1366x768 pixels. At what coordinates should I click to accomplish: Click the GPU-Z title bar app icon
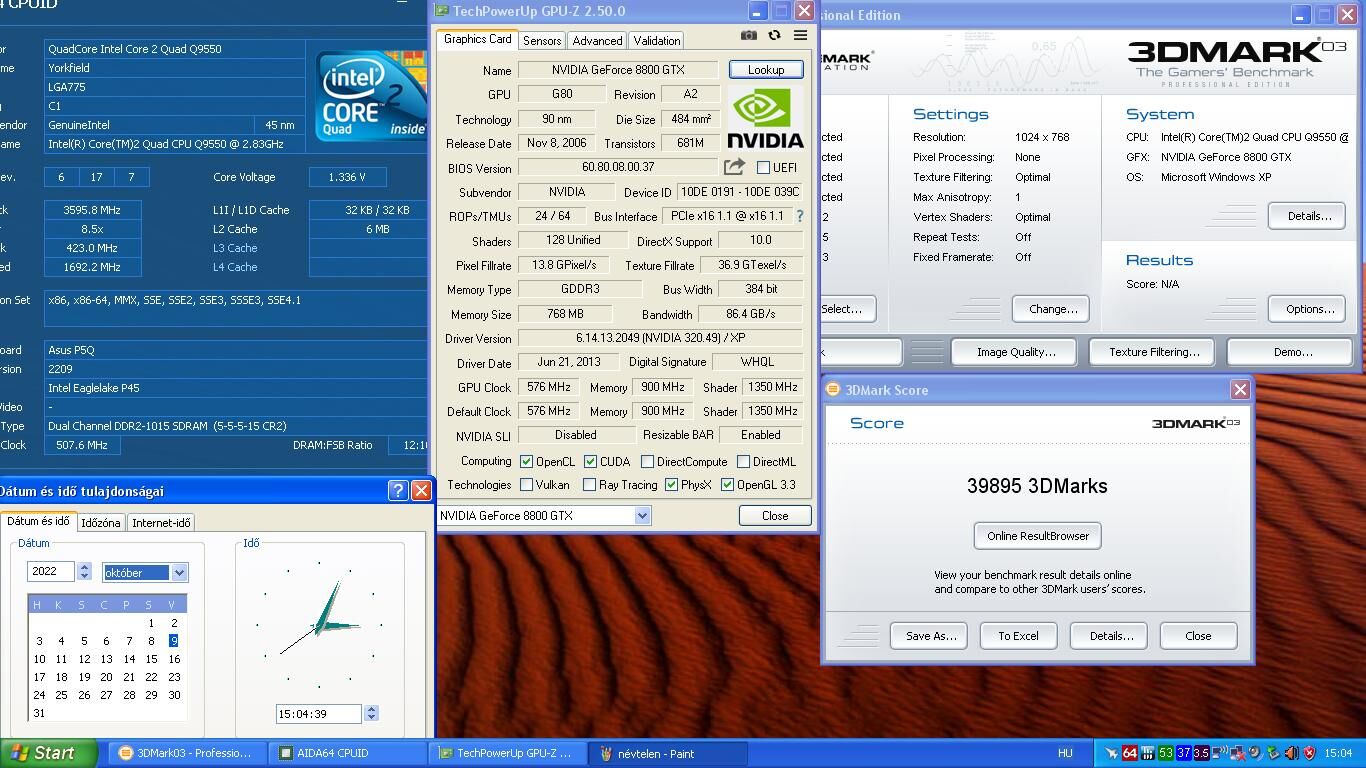click(442, 11)
